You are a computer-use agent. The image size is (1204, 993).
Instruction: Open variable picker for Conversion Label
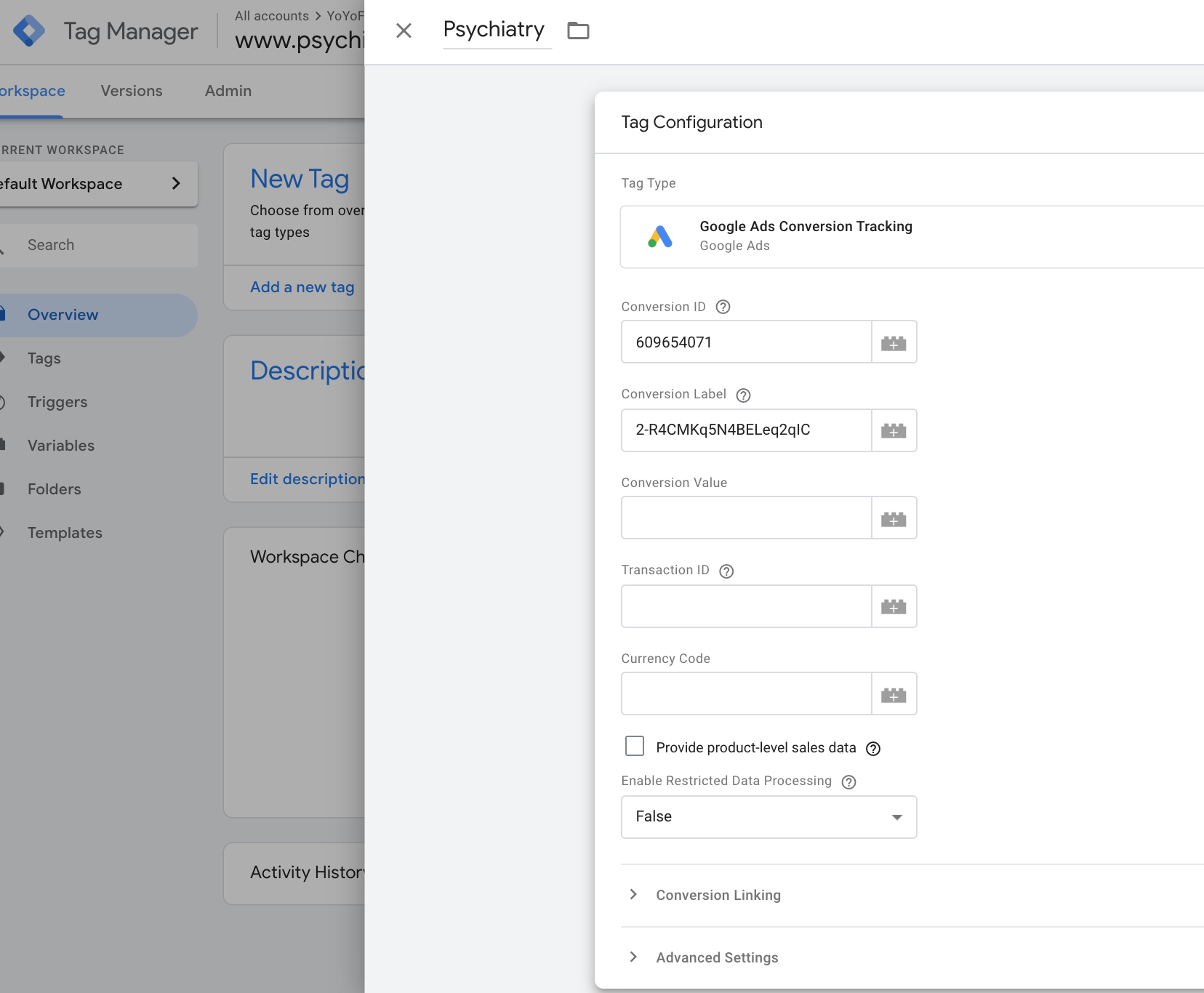[894, 430]
